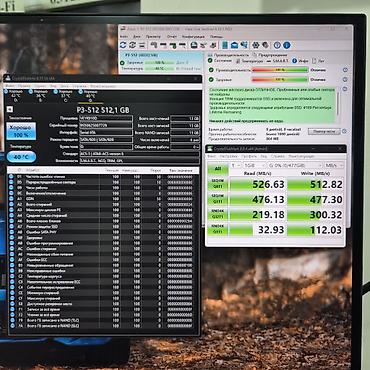
Task: Run the SEQ1M Q8T1 test in CrystalDiskMark
Action: tap(218, 184)
